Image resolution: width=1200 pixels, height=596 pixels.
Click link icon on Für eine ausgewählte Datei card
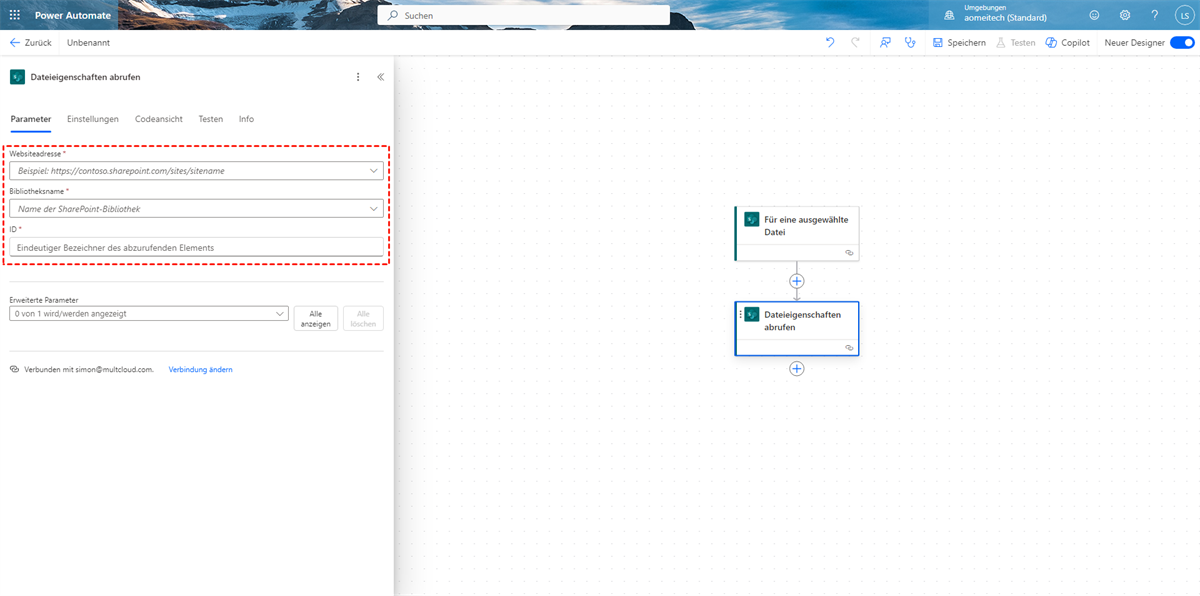click(849, 253)
